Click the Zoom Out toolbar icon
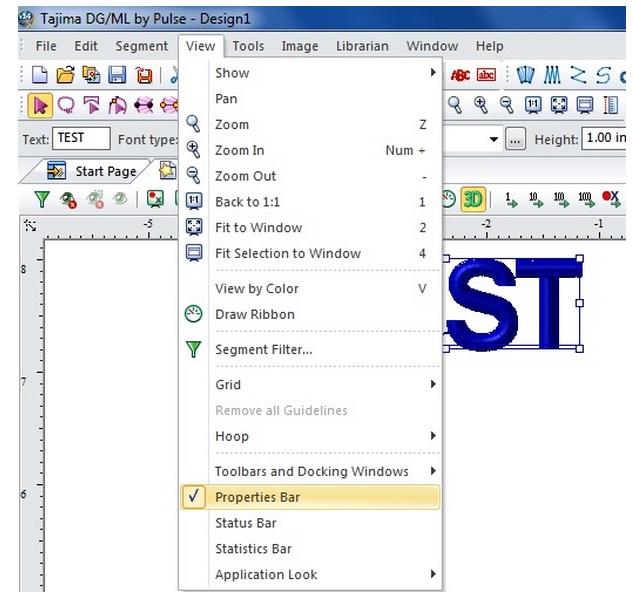Image resolution: width=633 pixels, height=605 pixels. (507, 105)
